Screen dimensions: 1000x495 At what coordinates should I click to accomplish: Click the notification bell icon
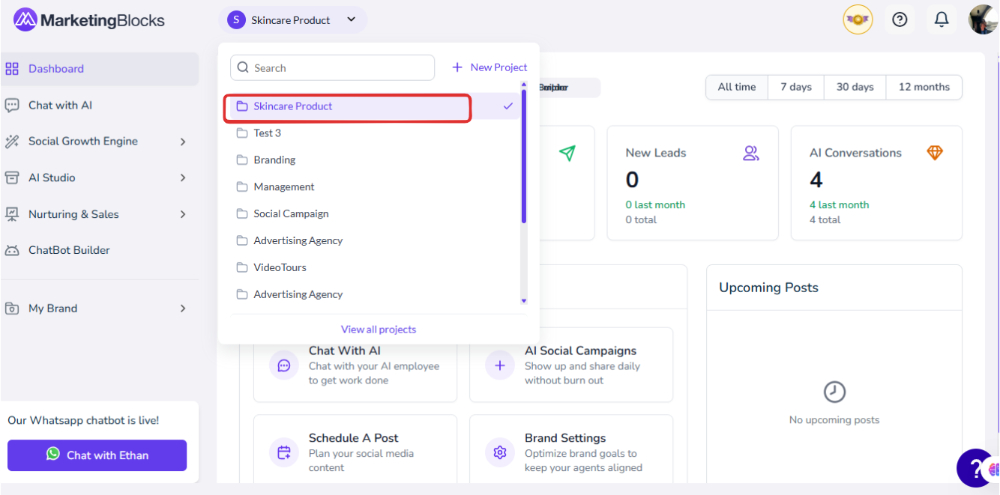(x=941, y=19)
